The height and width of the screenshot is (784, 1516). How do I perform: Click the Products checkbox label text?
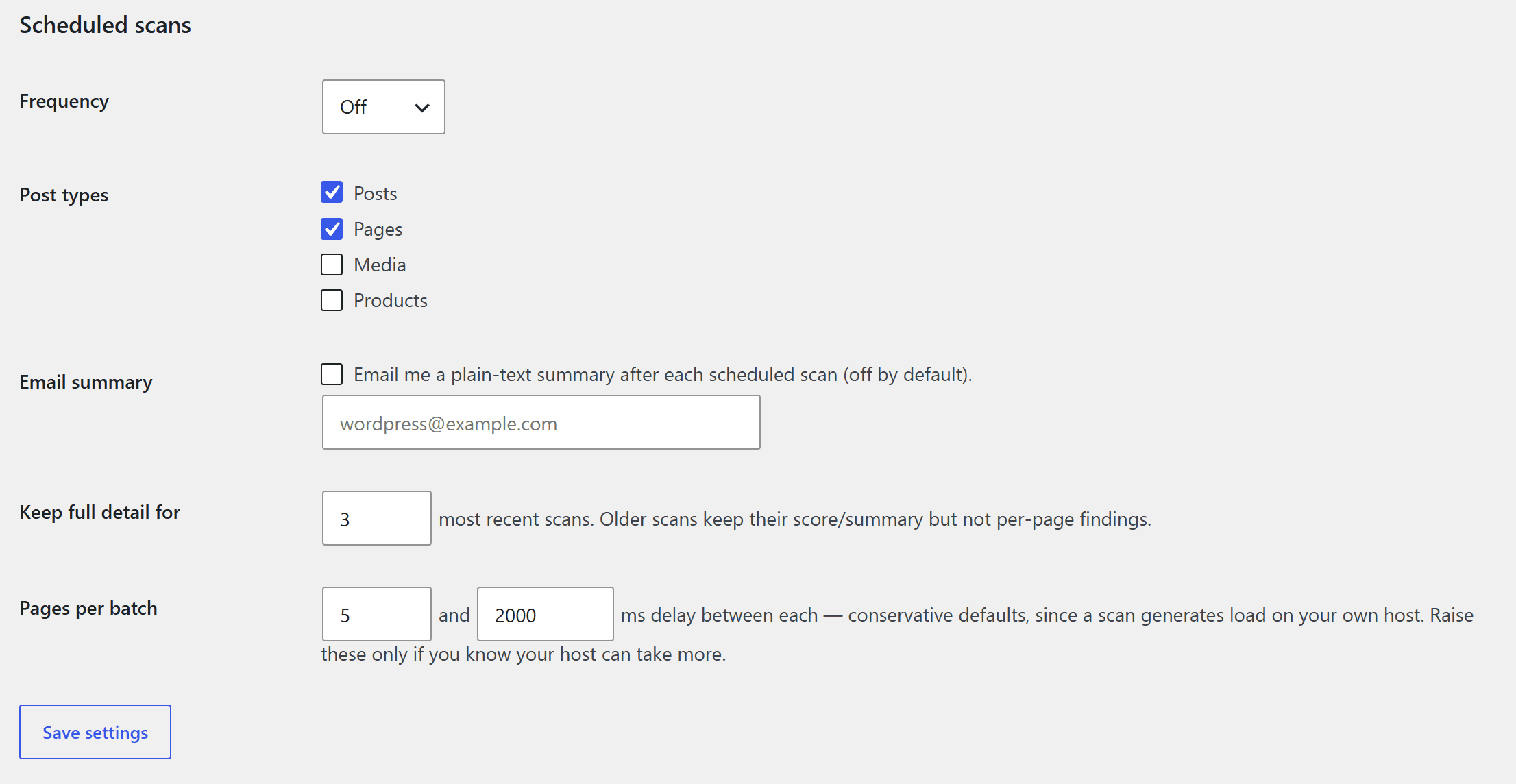pyautogui.click(x=390, y=300)
